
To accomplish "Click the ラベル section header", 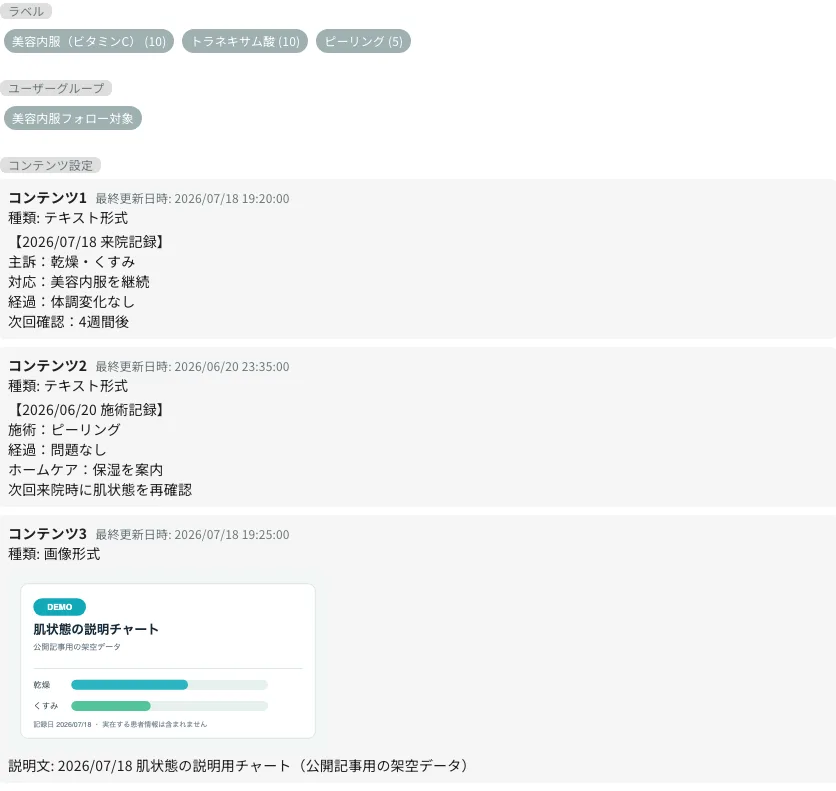I will click(26, 11).
